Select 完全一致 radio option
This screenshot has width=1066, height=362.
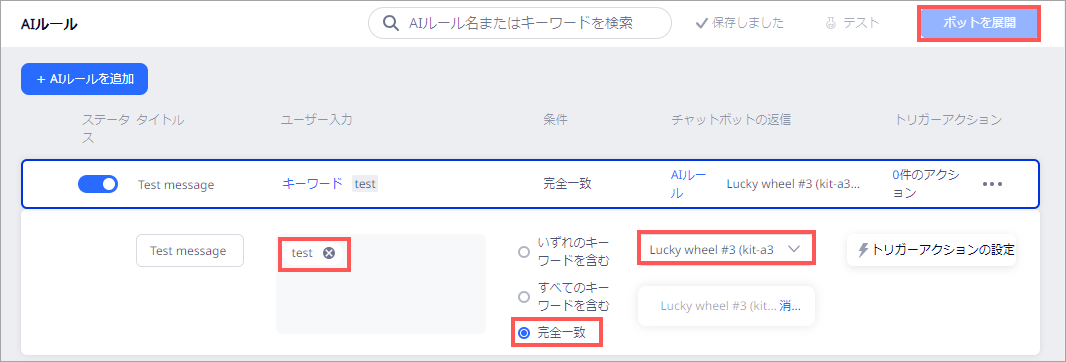pos(523,333)
